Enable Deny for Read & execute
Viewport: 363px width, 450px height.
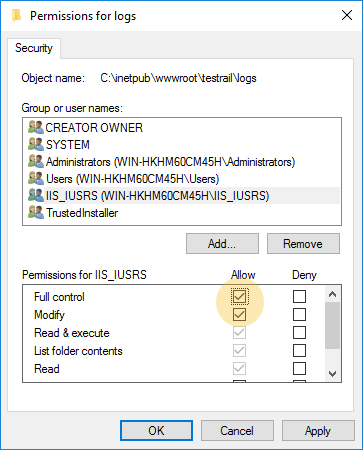[299, 332]
